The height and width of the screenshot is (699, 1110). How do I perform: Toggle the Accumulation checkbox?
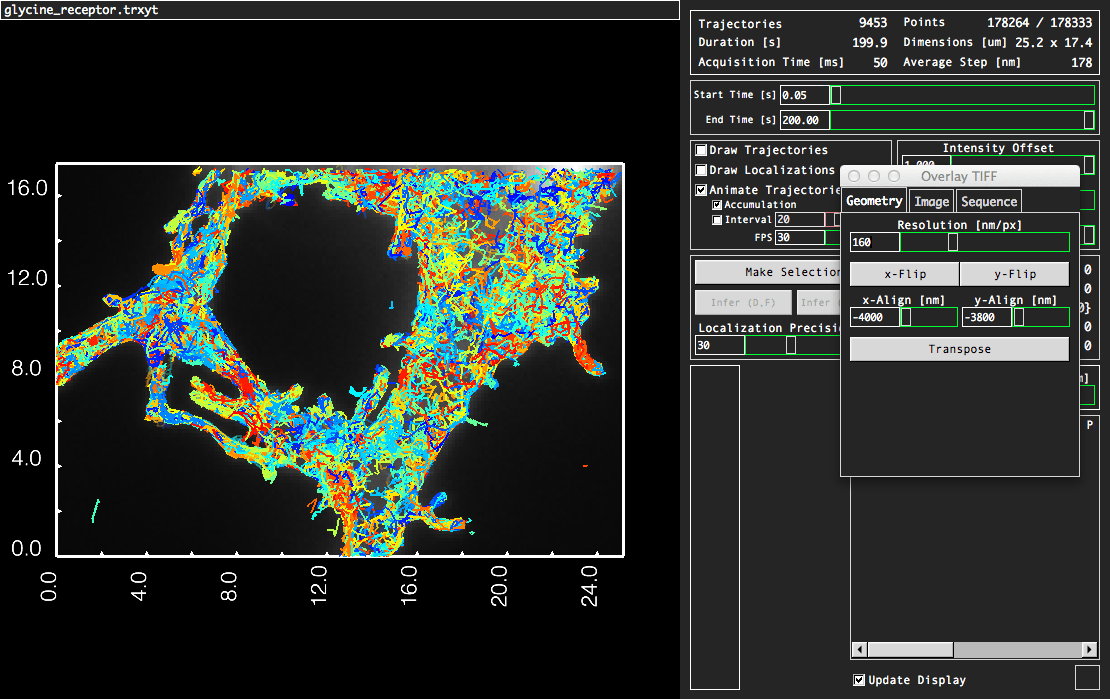point(717,205)
